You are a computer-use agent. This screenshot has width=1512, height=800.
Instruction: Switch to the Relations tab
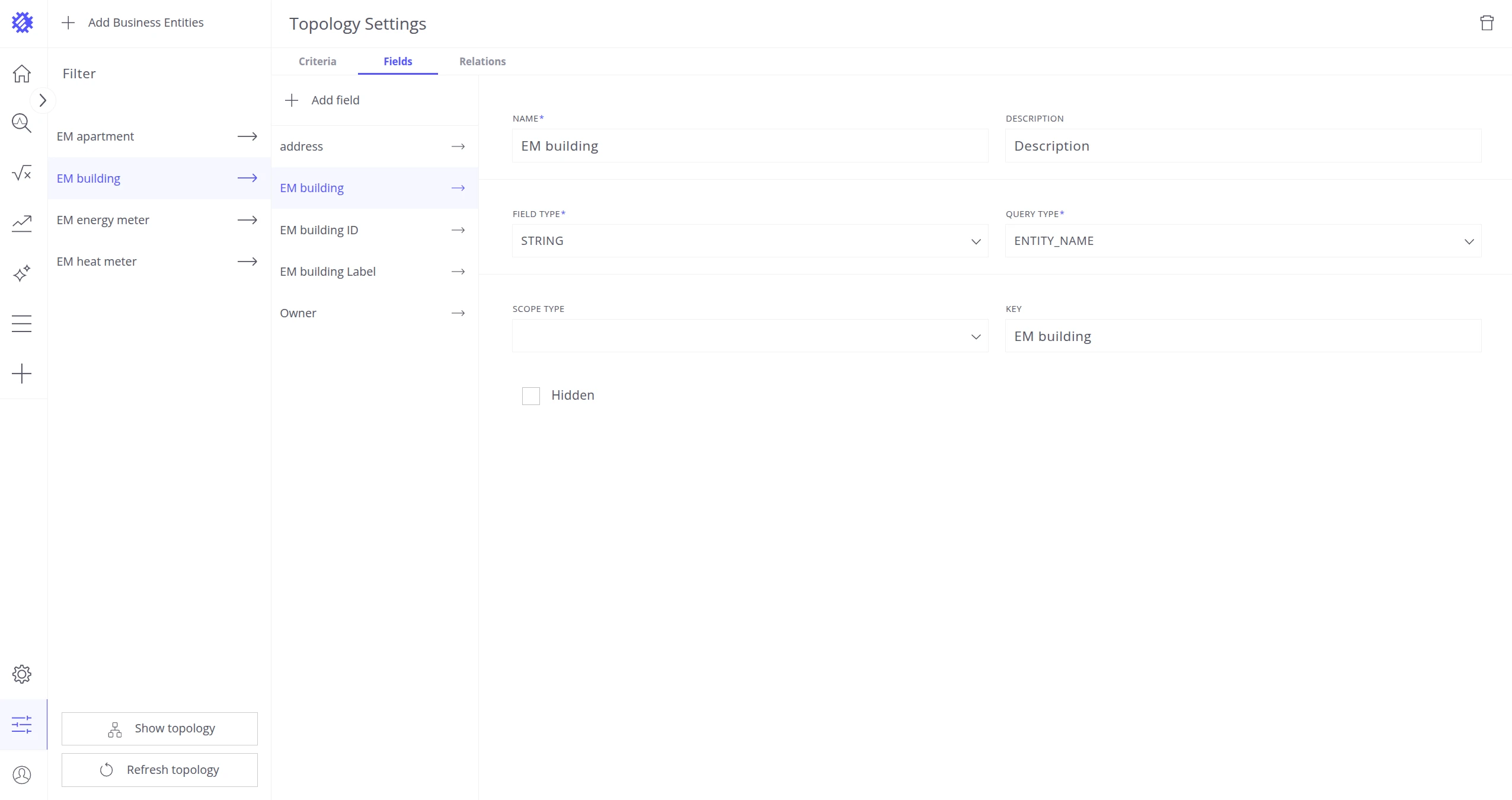click(x=482, y=61)
